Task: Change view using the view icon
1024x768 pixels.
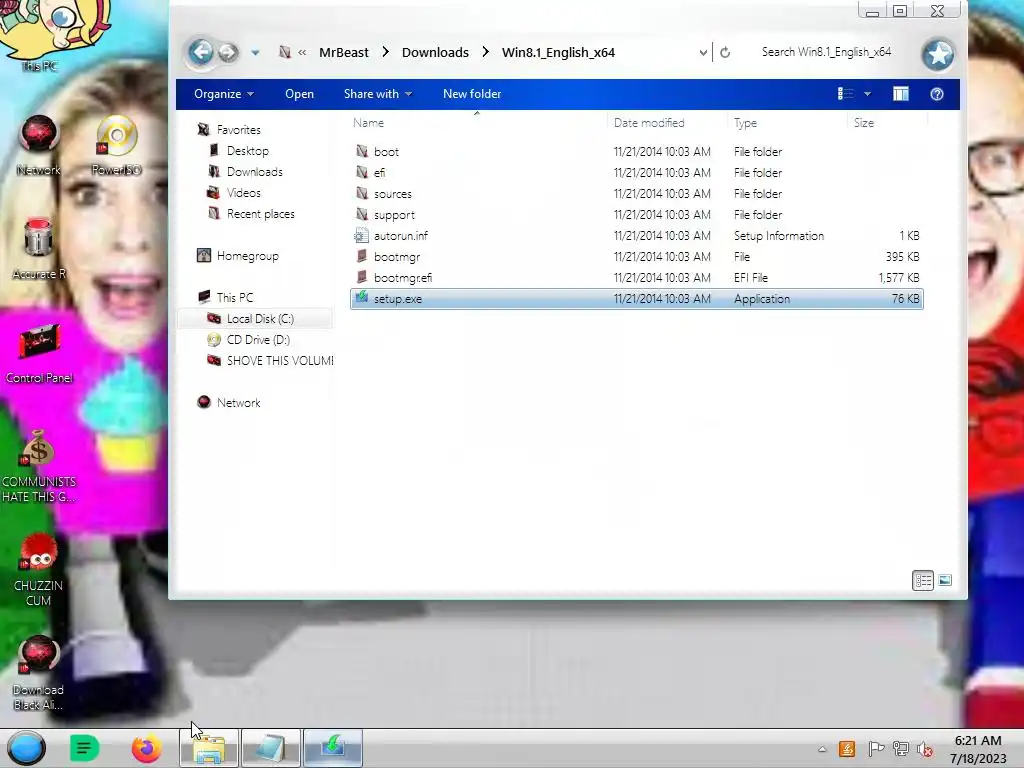Action: pos(845,93)
